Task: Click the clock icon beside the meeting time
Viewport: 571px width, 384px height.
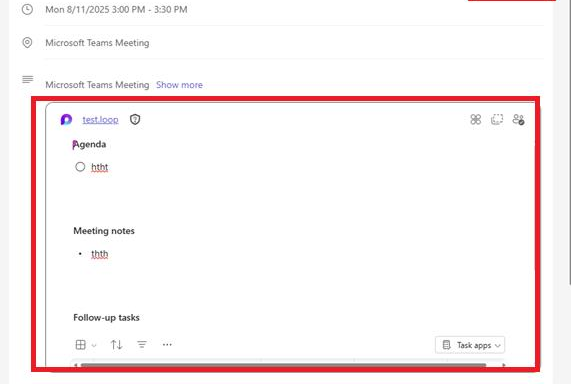Action: click(27, 9)
